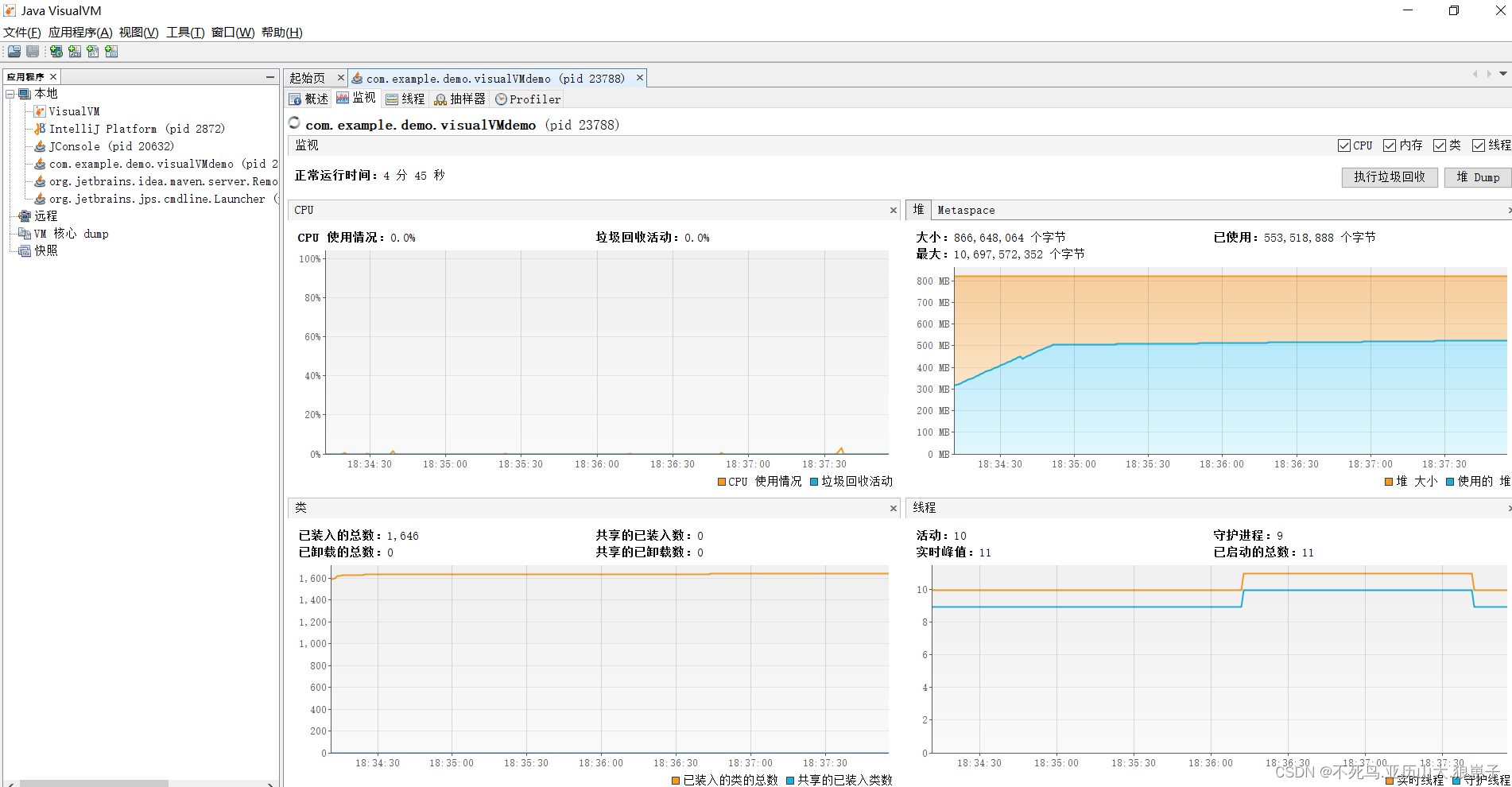This screenshot has height=787, width=1512.
Task: Select the Add Remote Host toolbar icon
Action: (55, 51)
